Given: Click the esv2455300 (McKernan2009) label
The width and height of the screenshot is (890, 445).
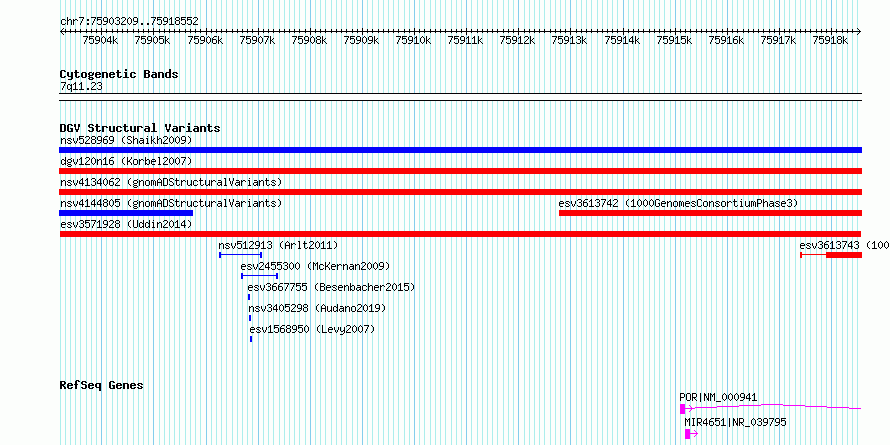Looking at the screenshot, I should (315, 266).
